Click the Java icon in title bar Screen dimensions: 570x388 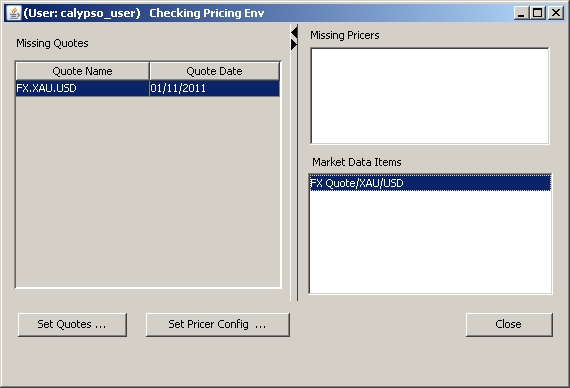click(14, 13)
